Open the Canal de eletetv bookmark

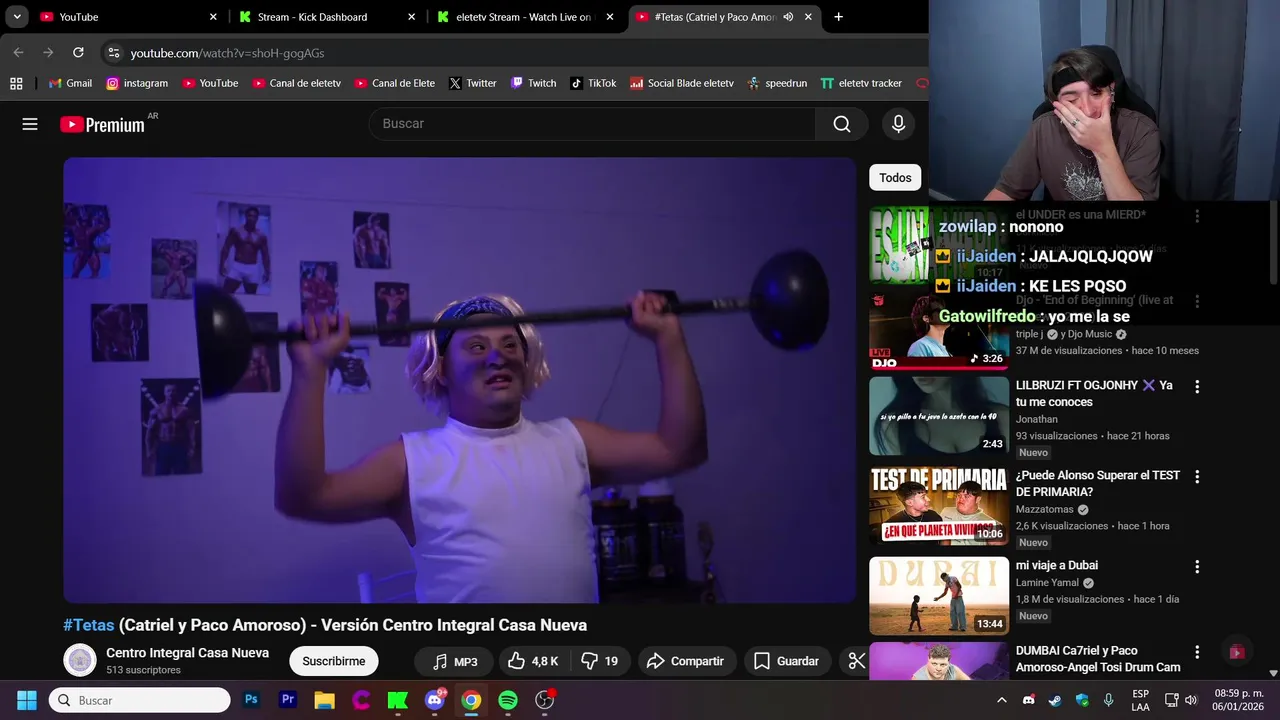click(296, 83)
